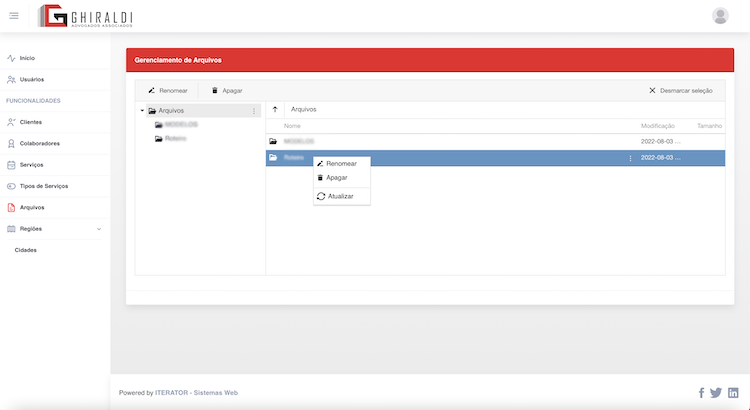Click the red Arquivos file icon
Screen dimensions: 750x410
11,208
